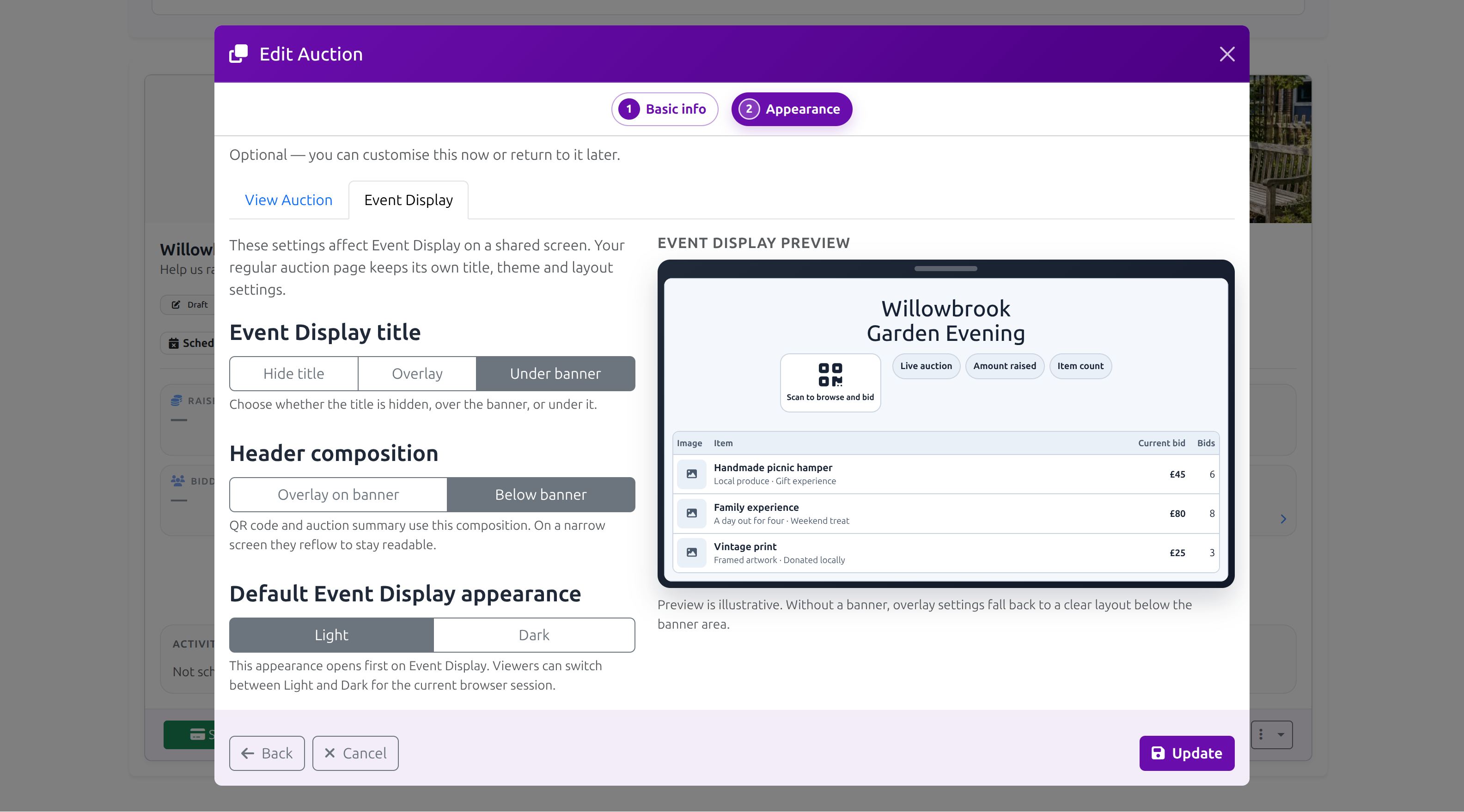Go to the Basic info step

point(665,109)
